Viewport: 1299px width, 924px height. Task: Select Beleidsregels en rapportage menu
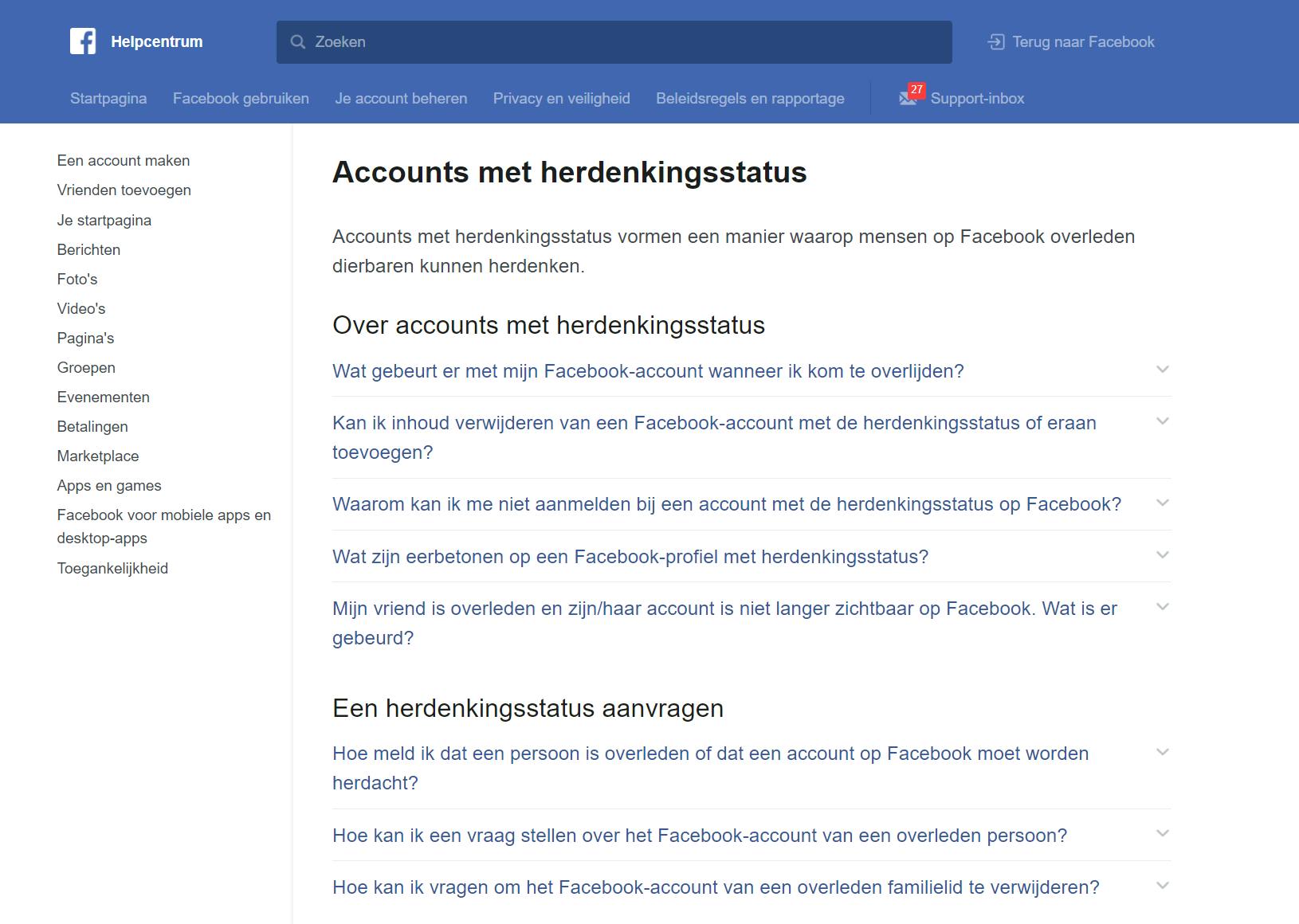750,99
